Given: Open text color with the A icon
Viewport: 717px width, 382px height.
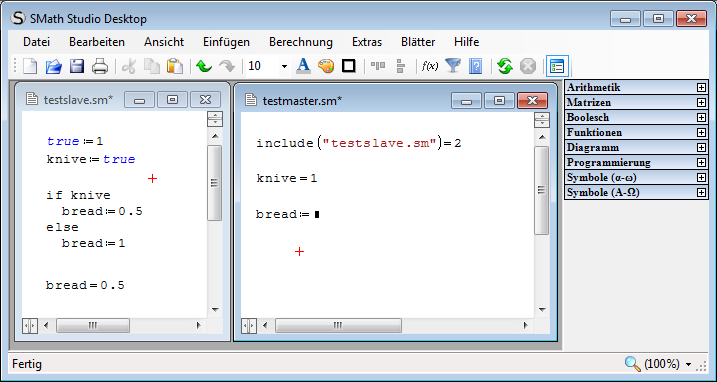Looking at the screenshot, I should click(x=303, y=66).
